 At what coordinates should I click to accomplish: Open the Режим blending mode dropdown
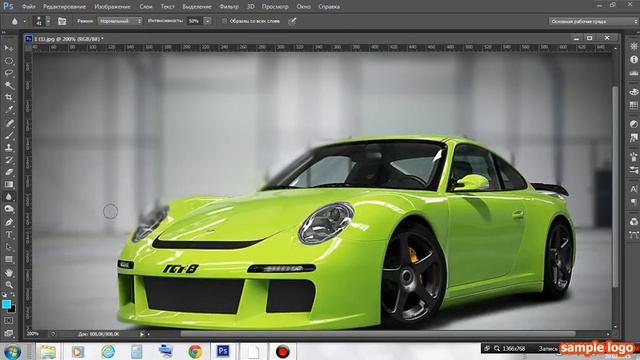pyautogui.click(x=120, y=21)
